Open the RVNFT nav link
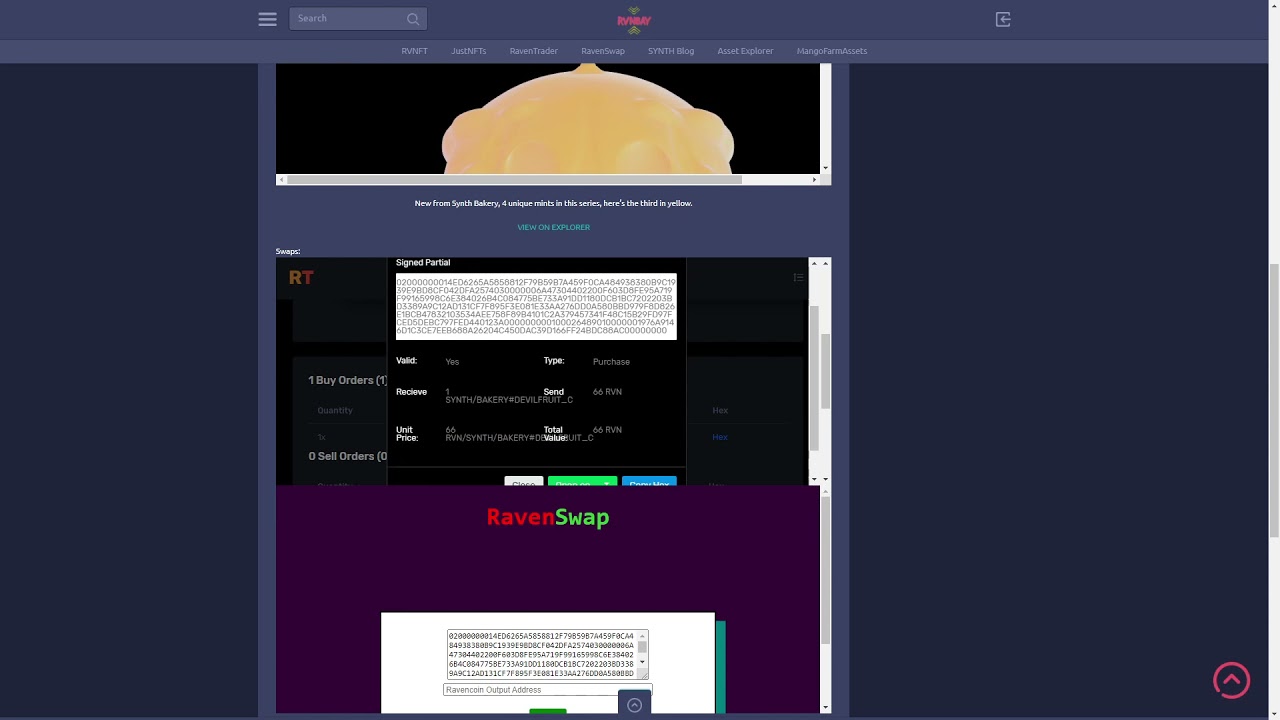 [x=414, y=51]
